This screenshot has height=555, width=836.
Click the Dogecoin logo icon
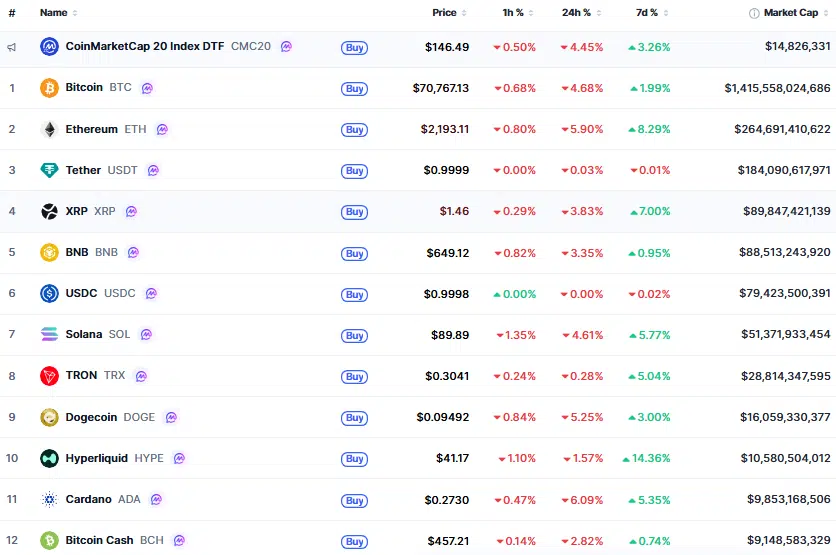pos(49,417)
